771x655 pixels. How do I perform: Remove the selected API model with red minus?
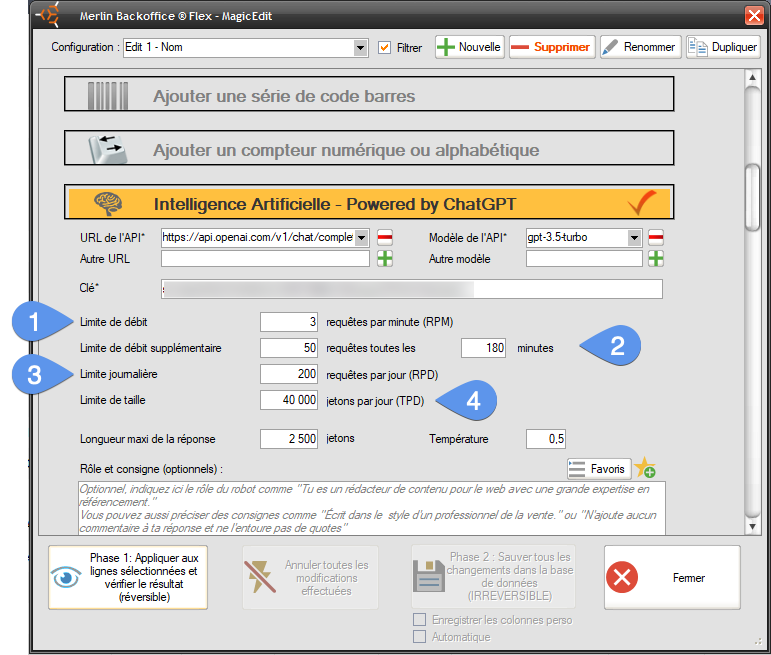(x=655, y=238)
